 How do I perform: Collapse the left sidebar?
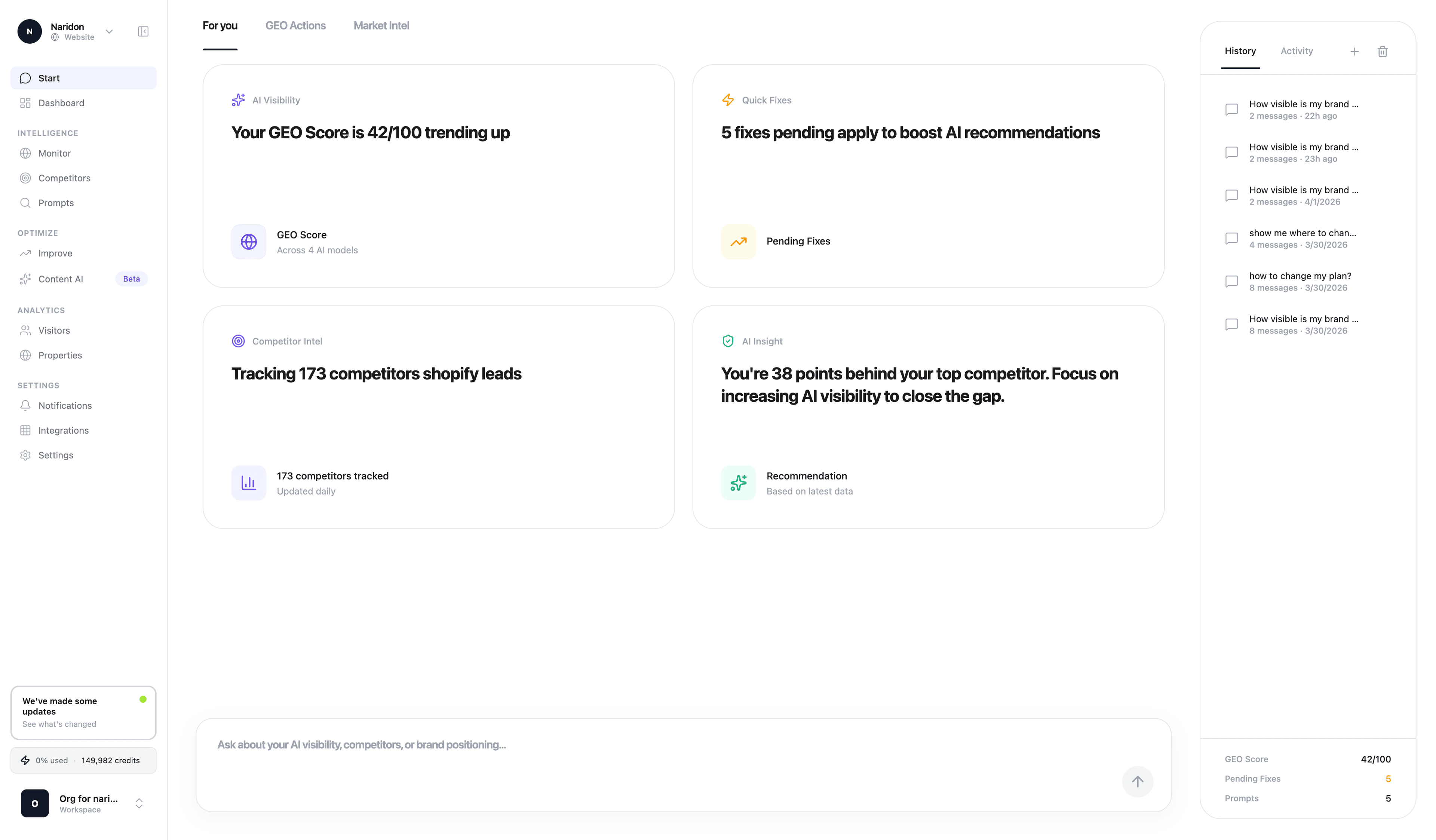pos(143,31)
